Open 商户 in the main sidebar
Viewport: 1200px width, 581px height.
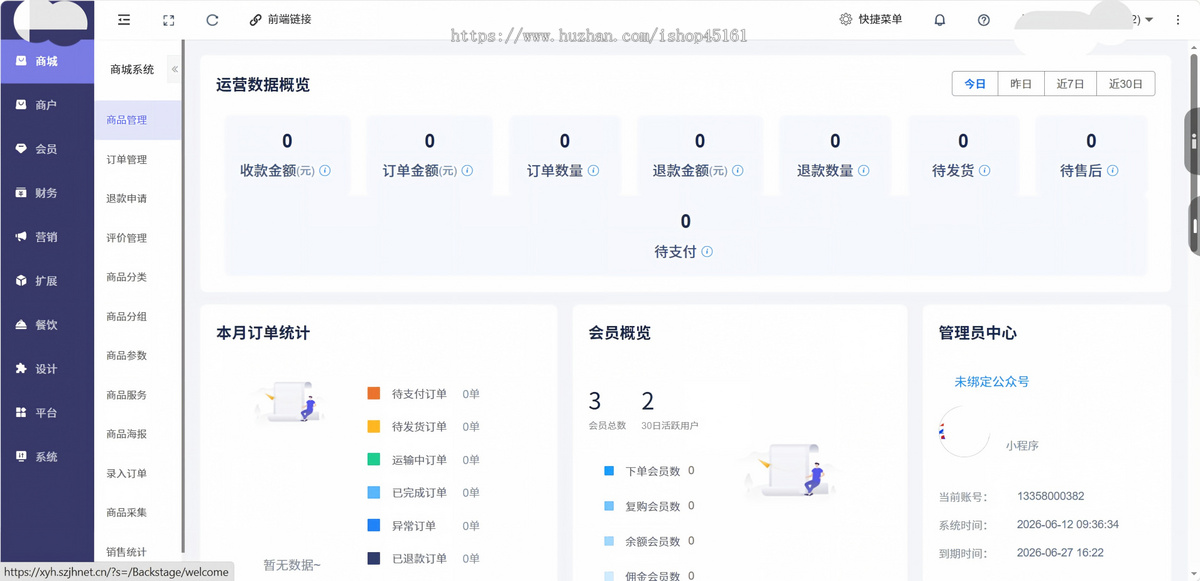point(47,105)
